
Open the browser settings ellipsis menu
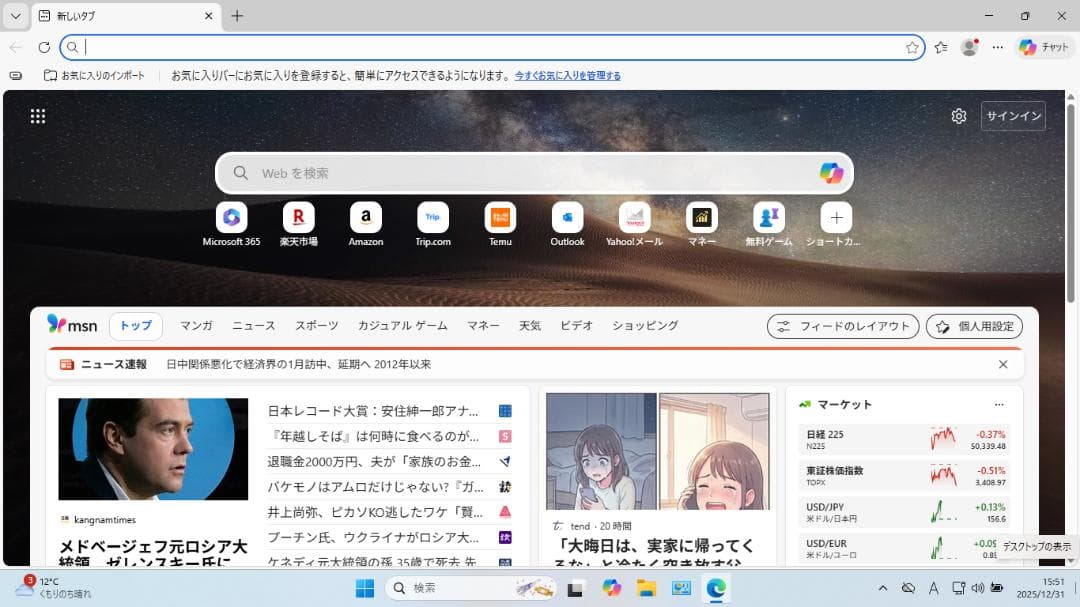point(998,47)
